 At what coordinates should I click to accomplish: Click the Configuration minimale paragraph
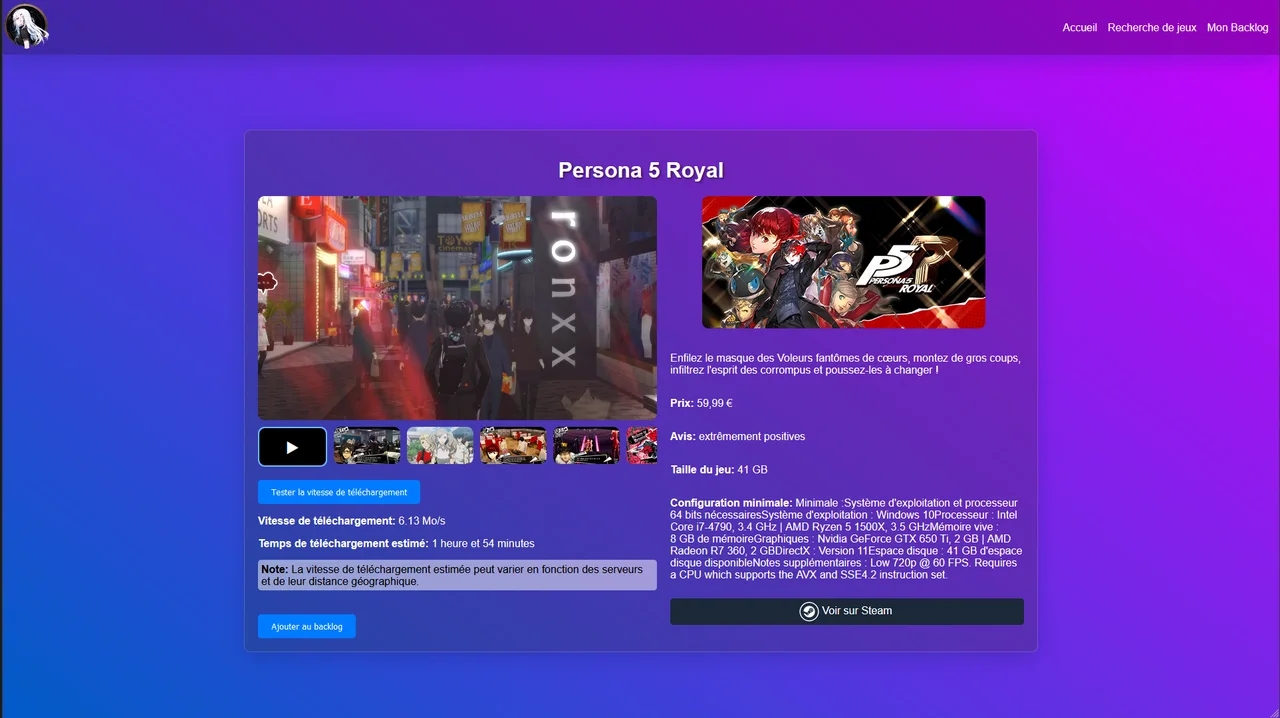click(x=847, y=539)
